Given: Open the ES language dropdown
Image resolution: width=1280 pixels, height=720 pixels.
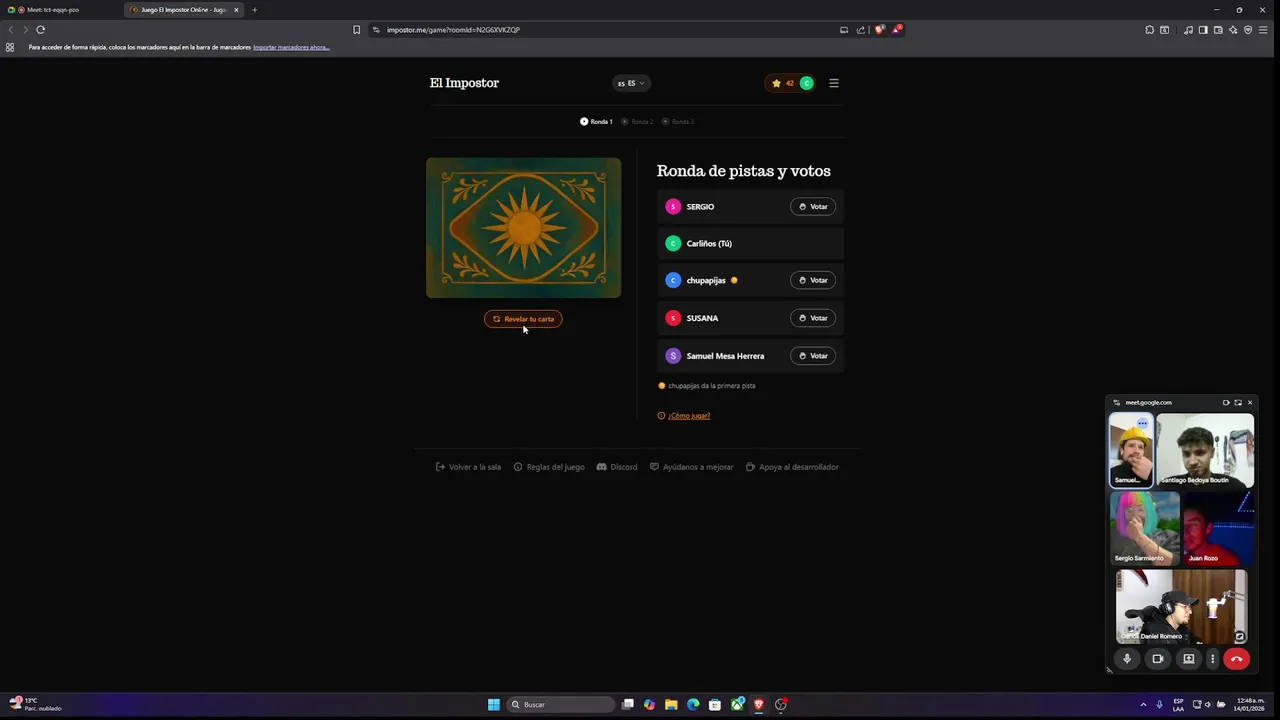Looking at the screenshot, I should [631, 83].
